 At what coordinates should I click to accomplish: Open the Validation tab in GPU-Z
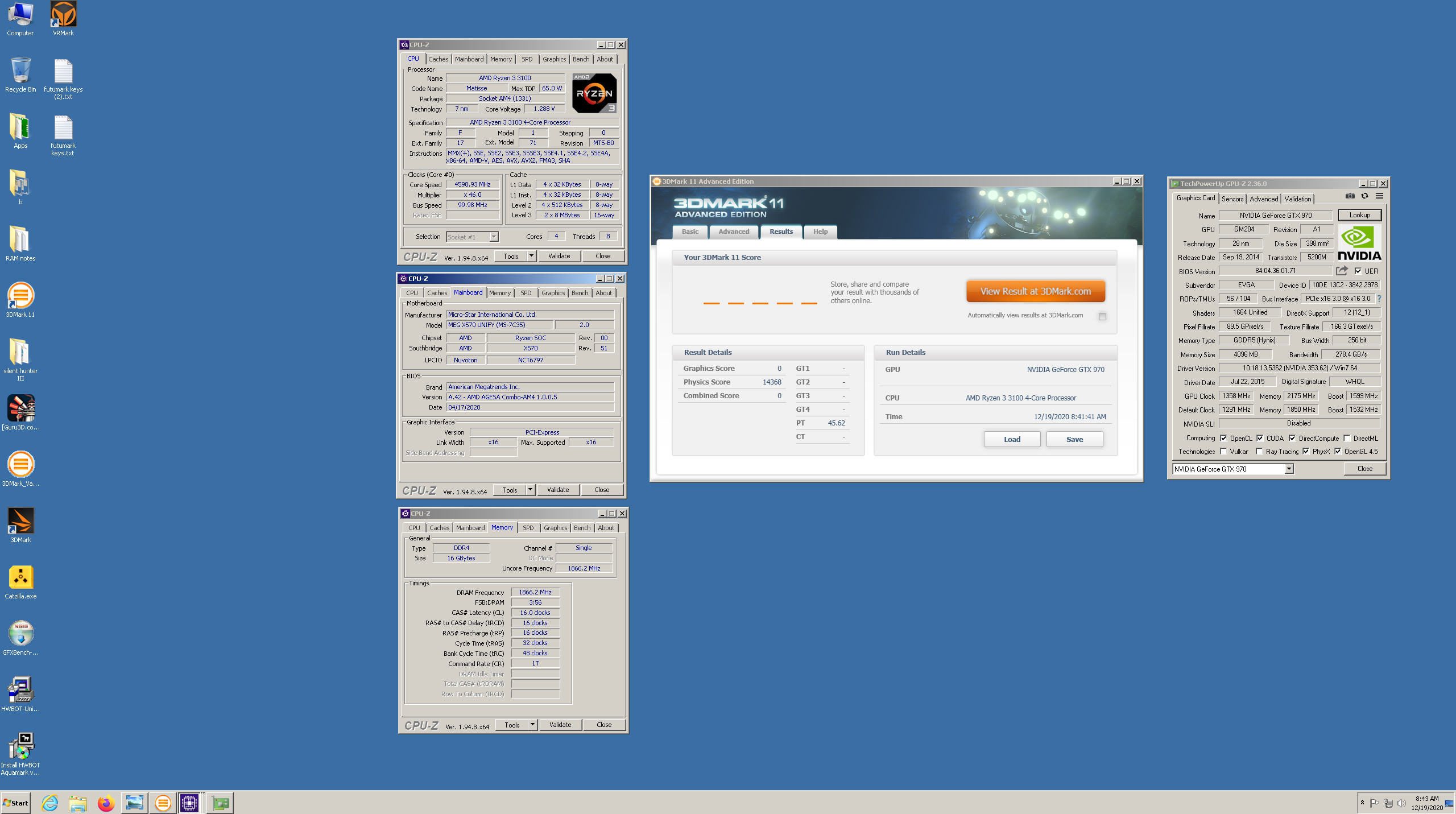[1298, 199]
